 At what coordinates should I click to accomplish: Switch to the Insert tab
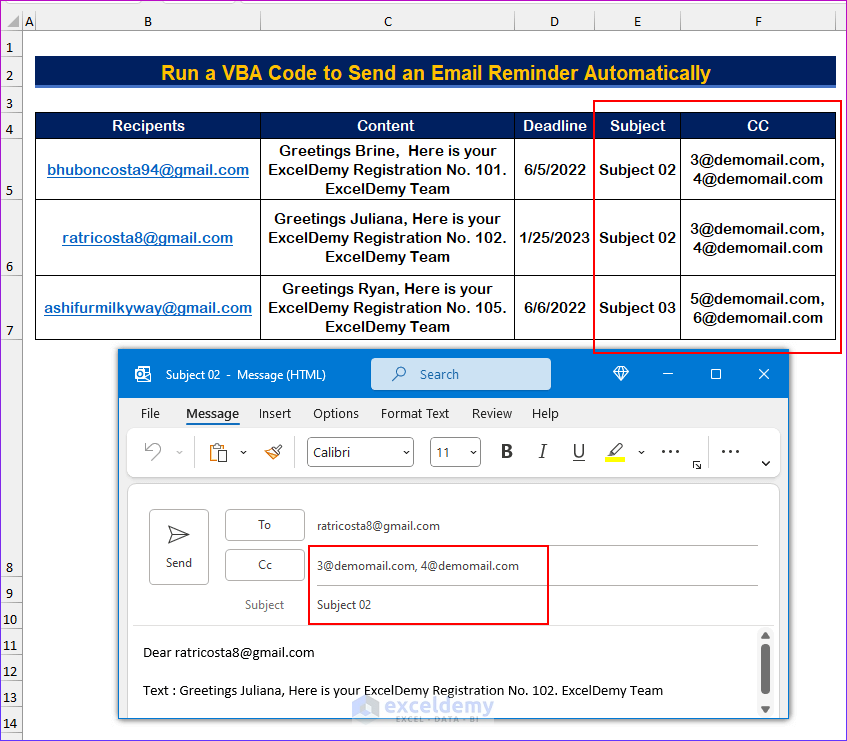[x=274, y=414]
